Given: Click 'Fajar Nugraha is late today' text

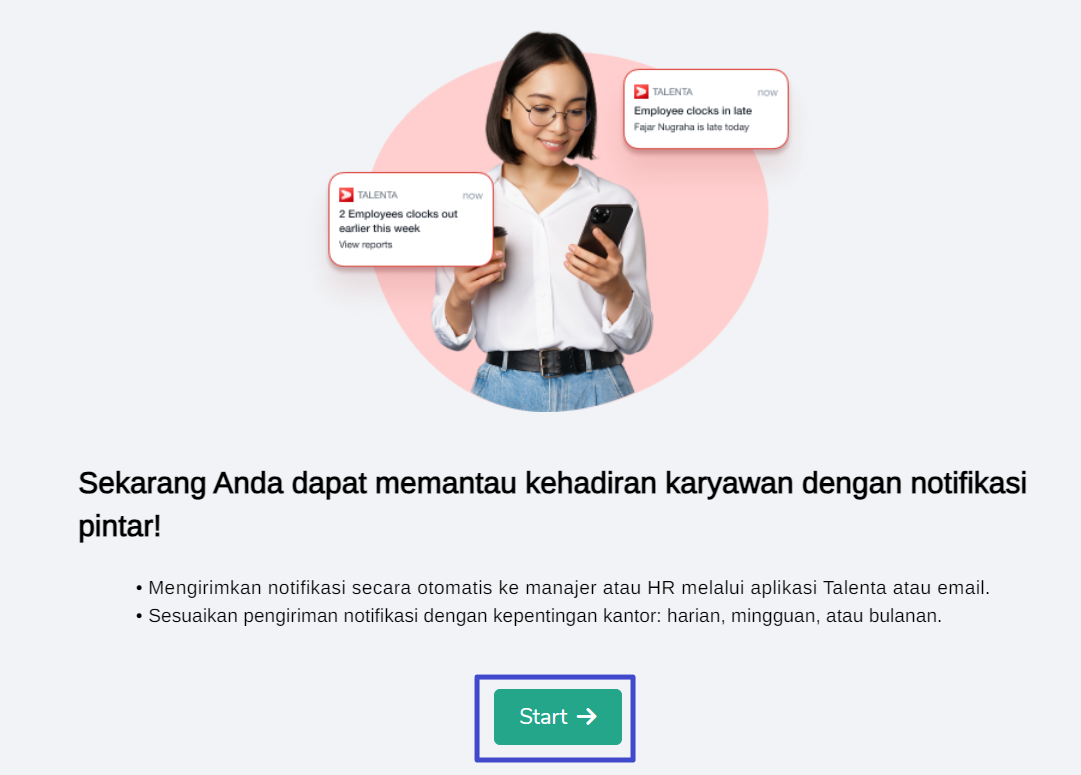Looking at the screenshot, I should click(691, 127).
